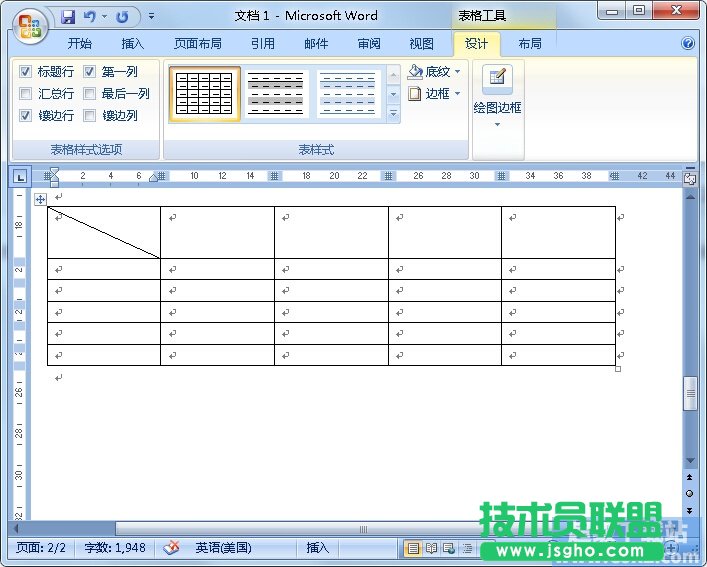Click 英语(美国) language in status bar
The height and width of the screenshot is (567, 707).
pos(223,548)
